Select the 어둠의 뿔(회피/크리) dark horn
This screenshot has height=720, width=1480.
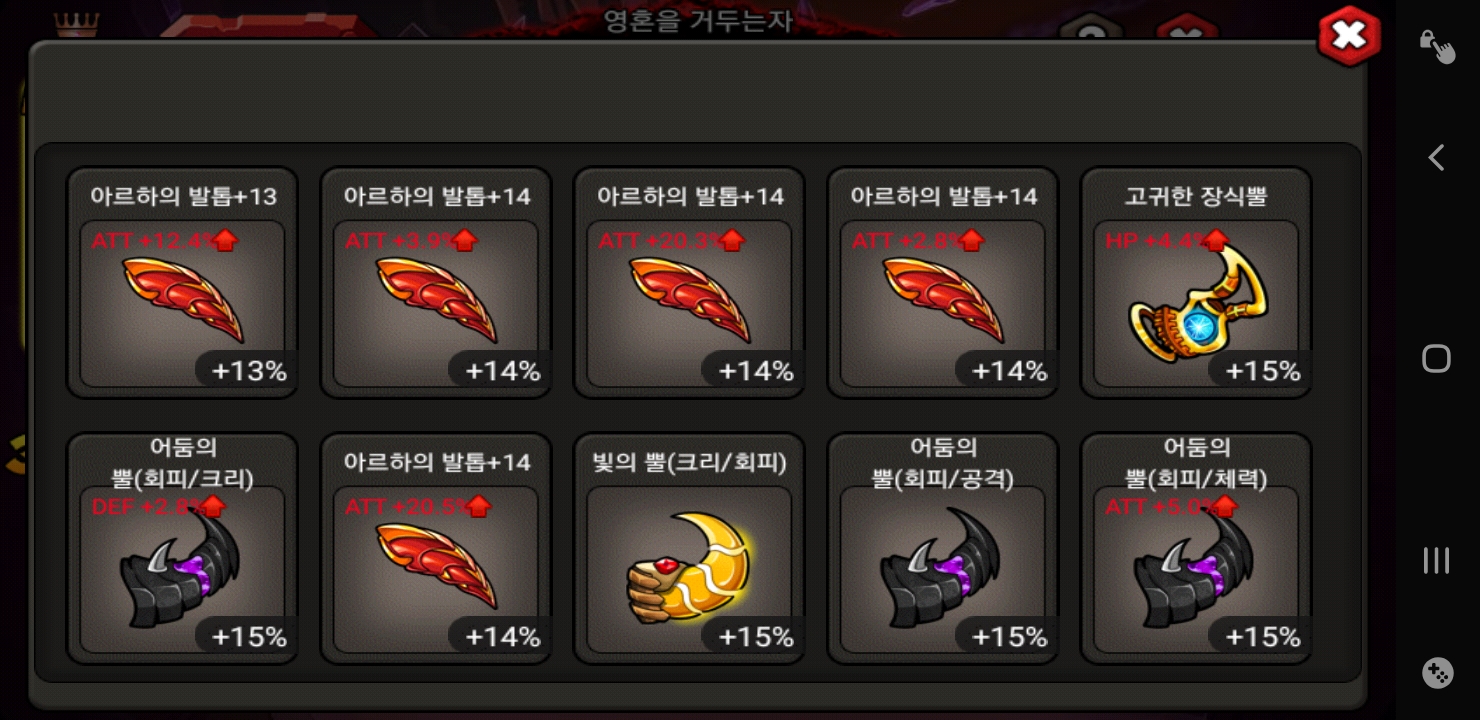183,549
